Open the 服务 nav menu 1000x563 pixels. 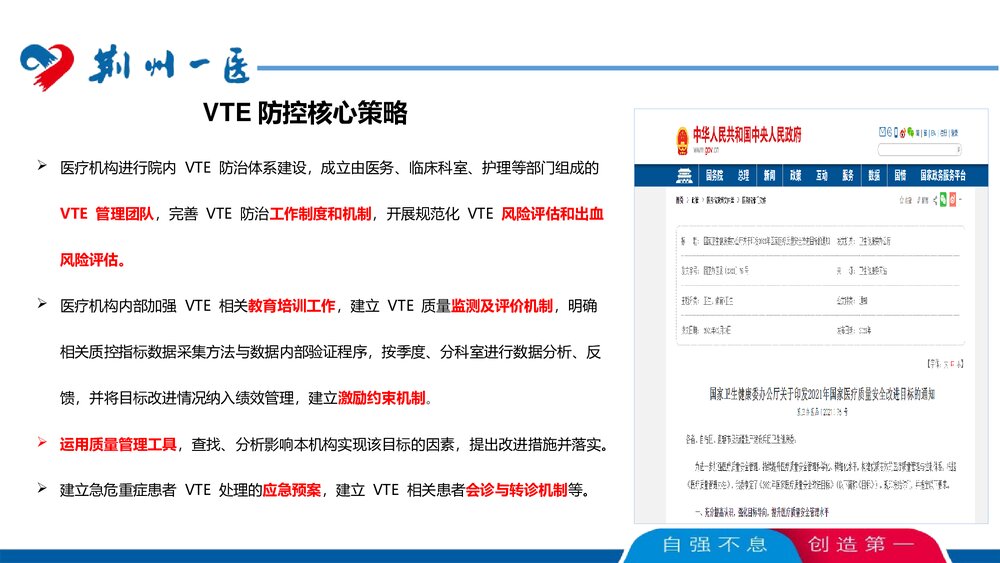pos(848,176)
